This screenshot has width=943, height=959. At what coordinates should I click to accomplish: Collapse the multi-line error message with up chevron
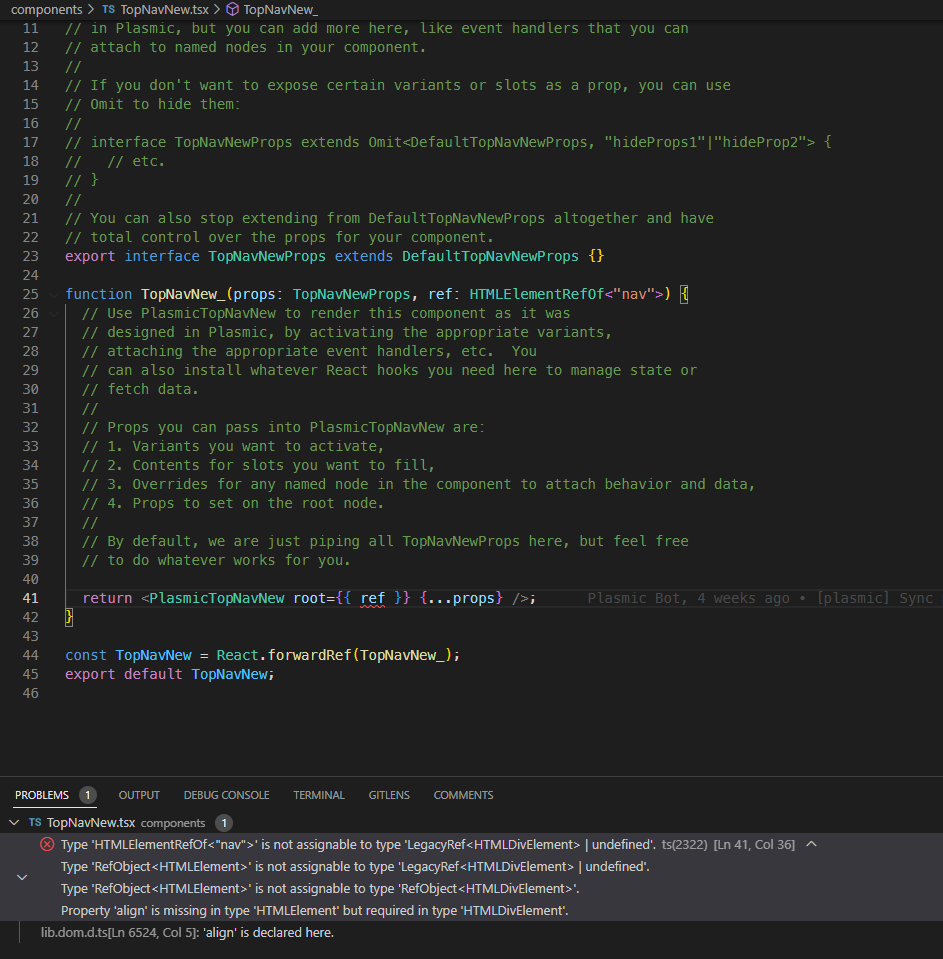[811, 844]
